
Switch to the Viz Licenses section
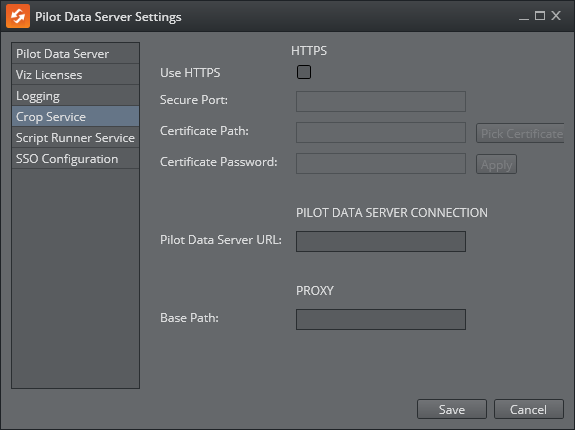[x=76, y=75]
